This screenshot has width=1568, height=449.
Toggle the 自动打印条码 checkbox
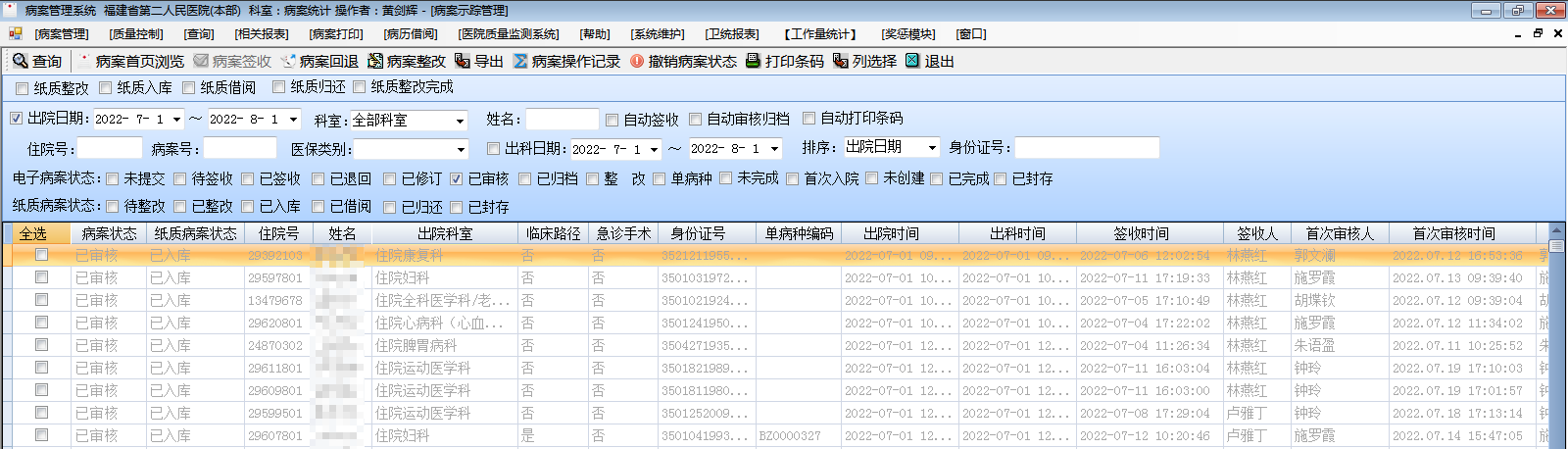808,118
